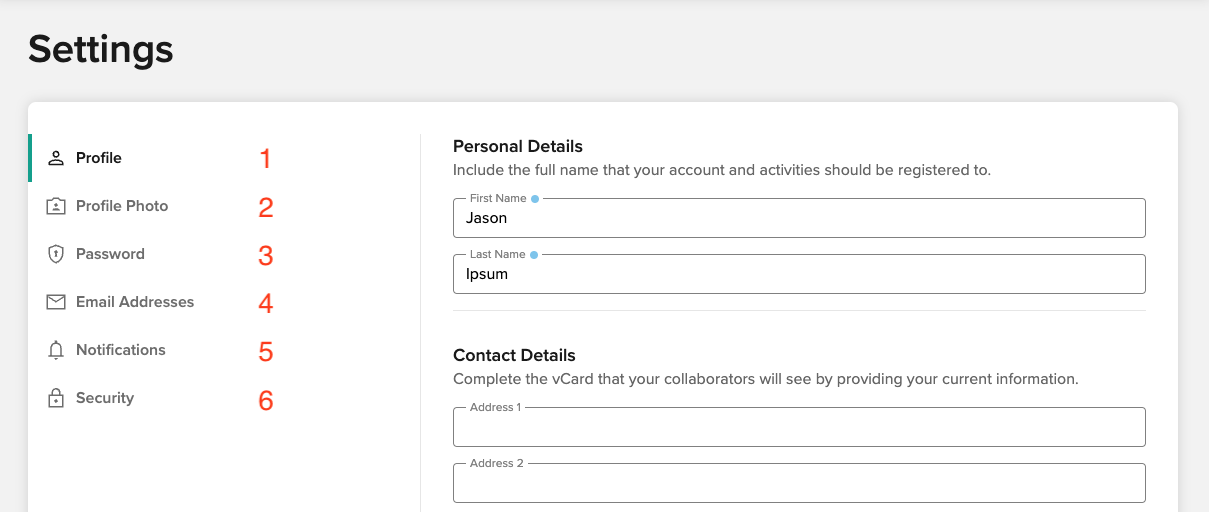Click the Security padlock icon
This screenshot has height=512, width=1209.
point(56,398)
